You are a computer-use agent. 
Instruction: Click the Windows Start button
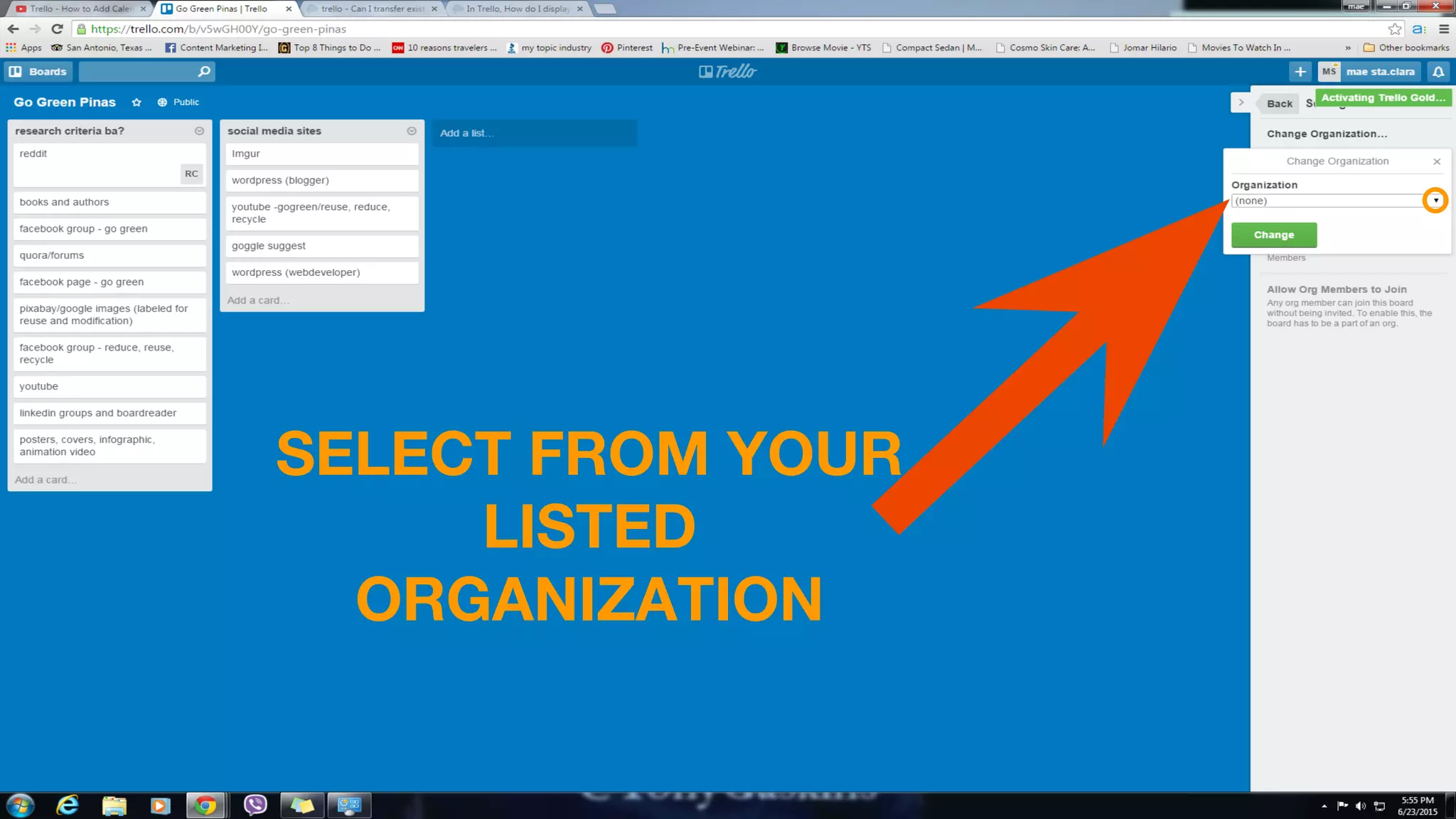coord(21,805)
